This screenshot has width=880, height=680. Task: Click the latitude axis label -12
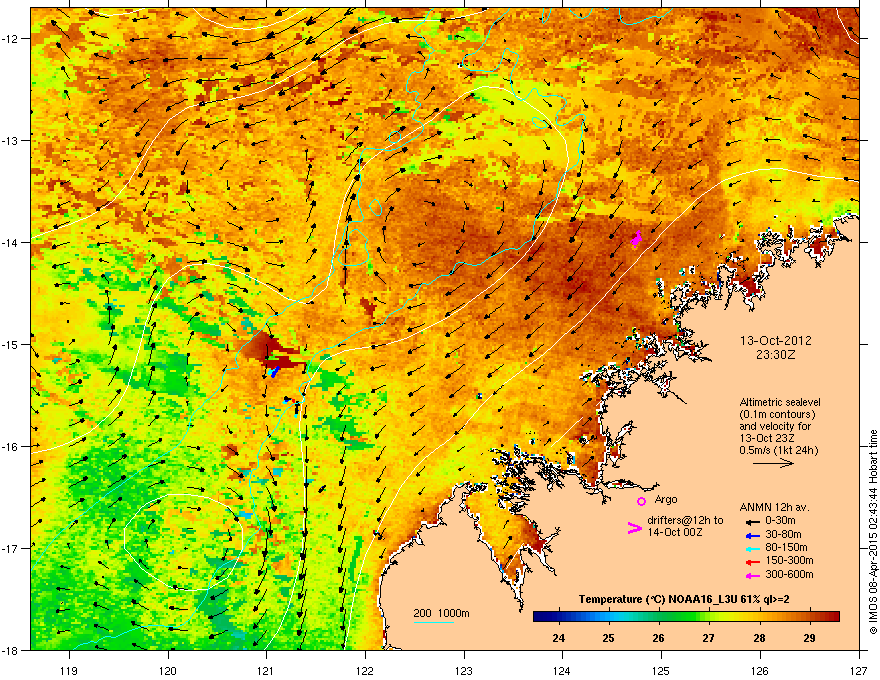pyautogui.click(x=10, y=39)
